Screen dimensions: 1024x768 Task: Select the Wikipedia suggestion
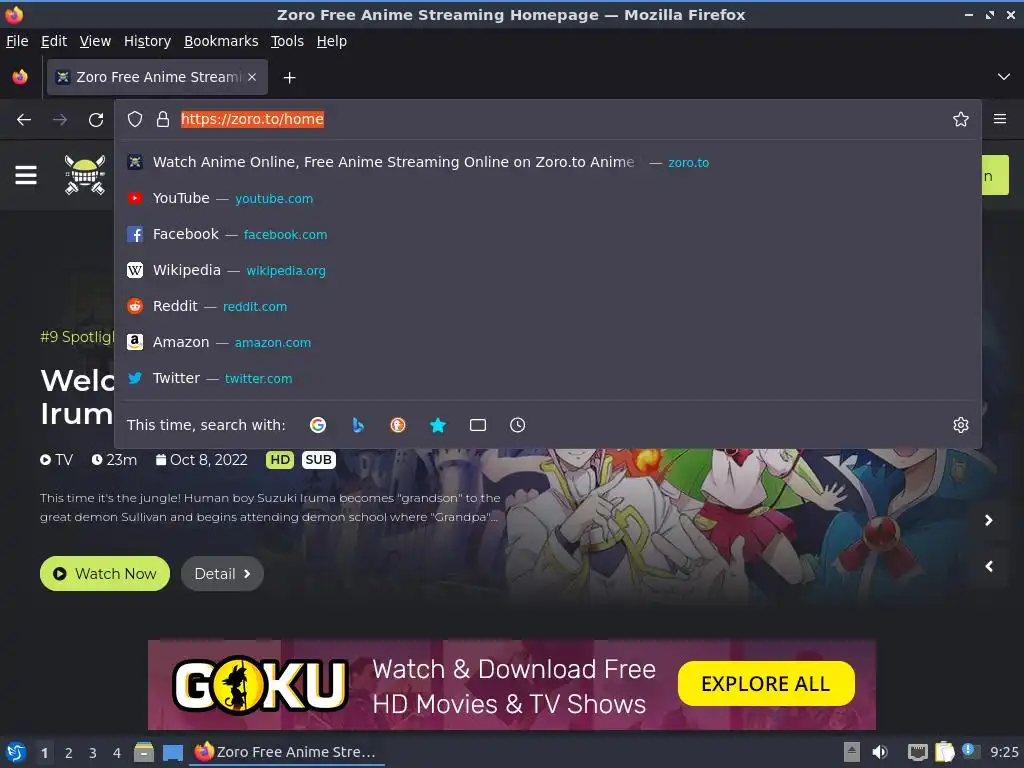(547, 270)
